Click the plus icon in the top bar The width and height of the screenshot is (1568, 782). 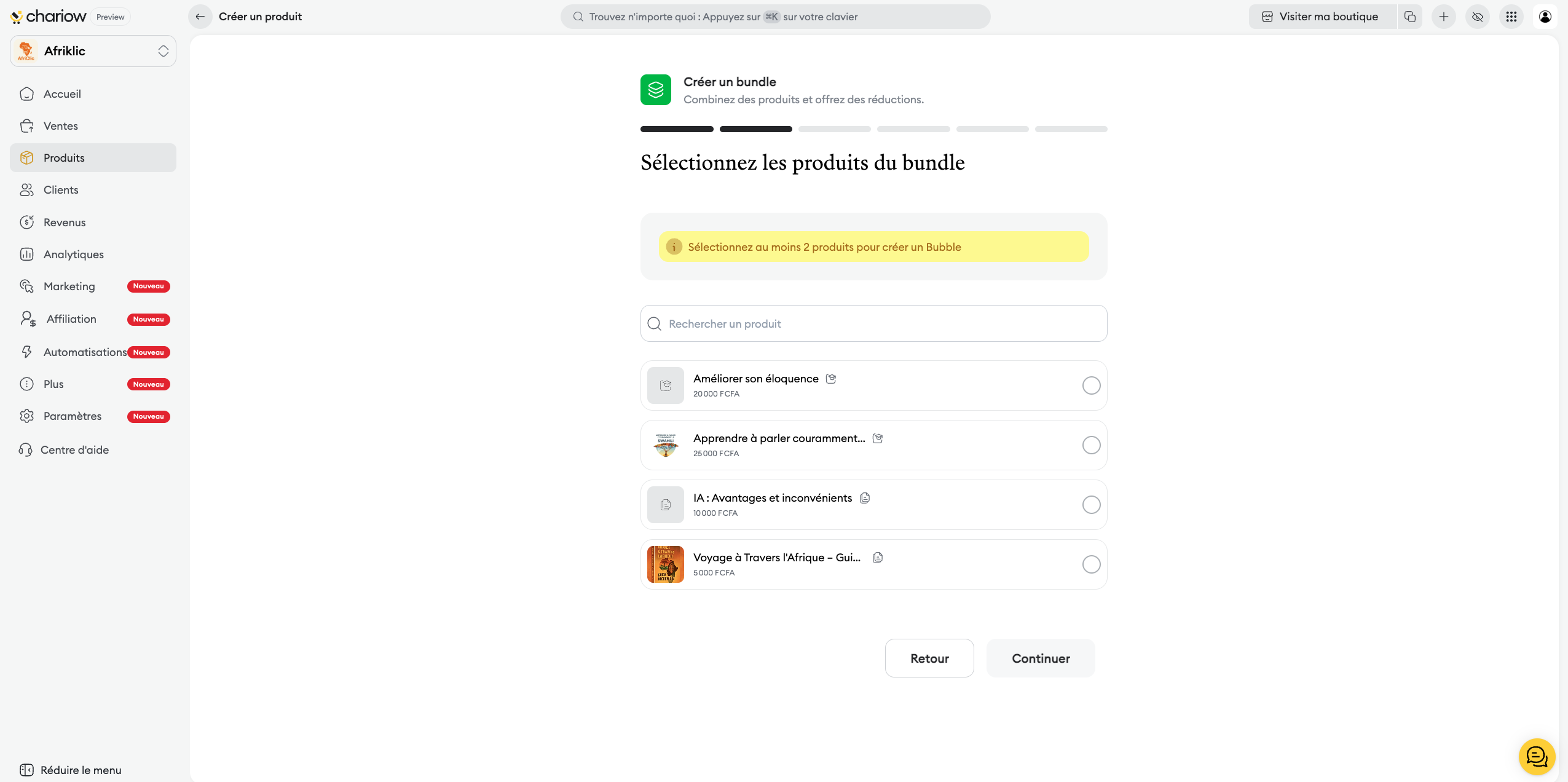(x=1444, y=17)
